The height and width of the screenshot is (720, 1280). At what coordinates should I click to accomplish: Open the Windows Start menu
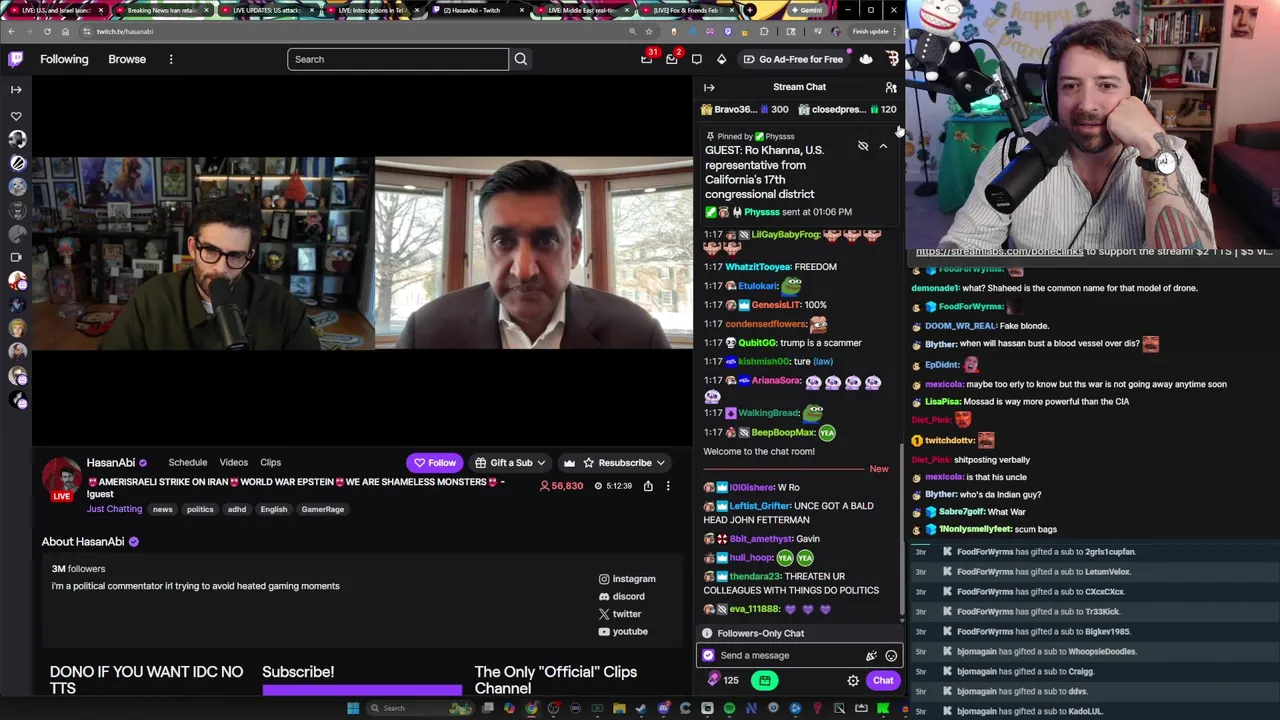pos(352,708)
